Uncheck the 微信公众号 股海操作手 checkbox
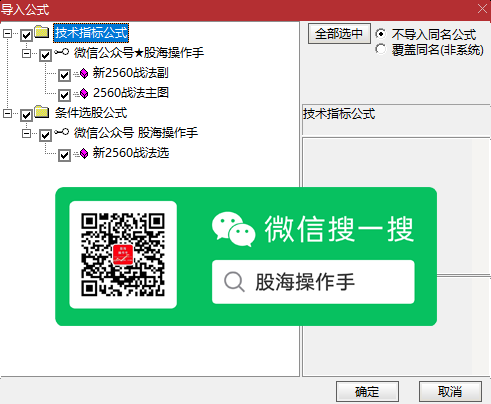 point(45,135)
